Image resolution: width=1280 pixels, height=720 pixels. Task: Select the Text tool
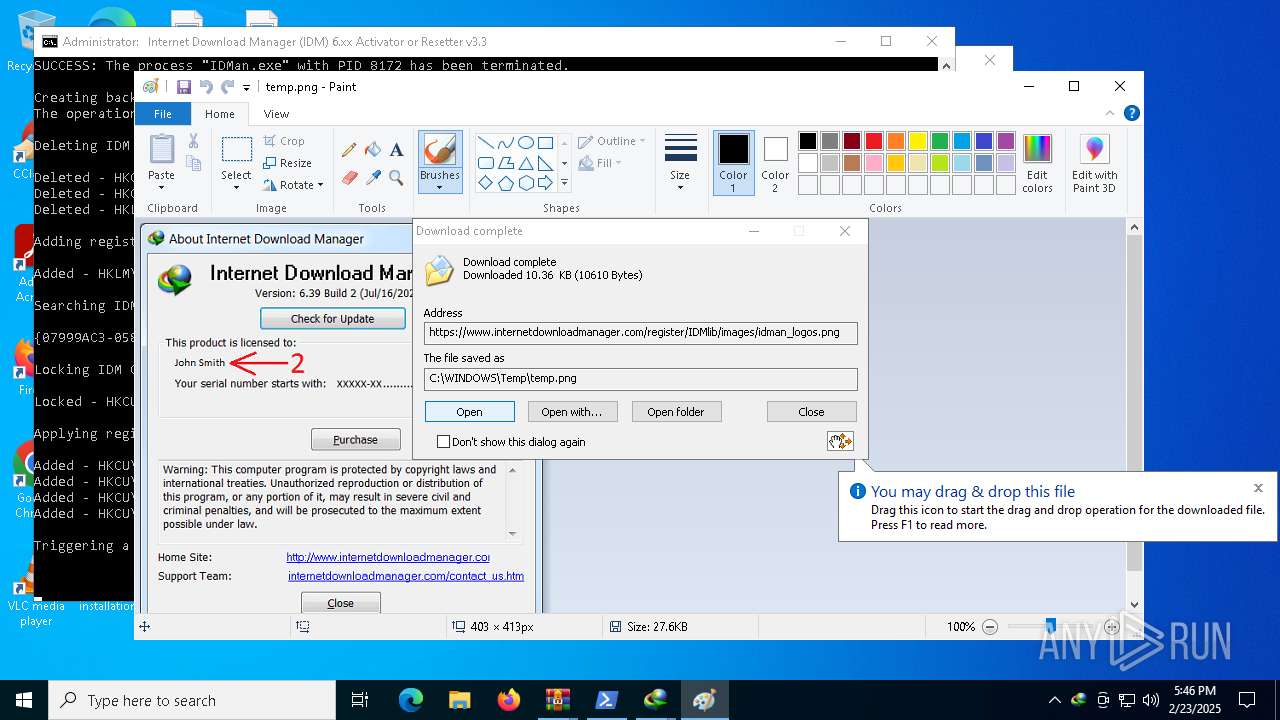[x=396, y=150]
